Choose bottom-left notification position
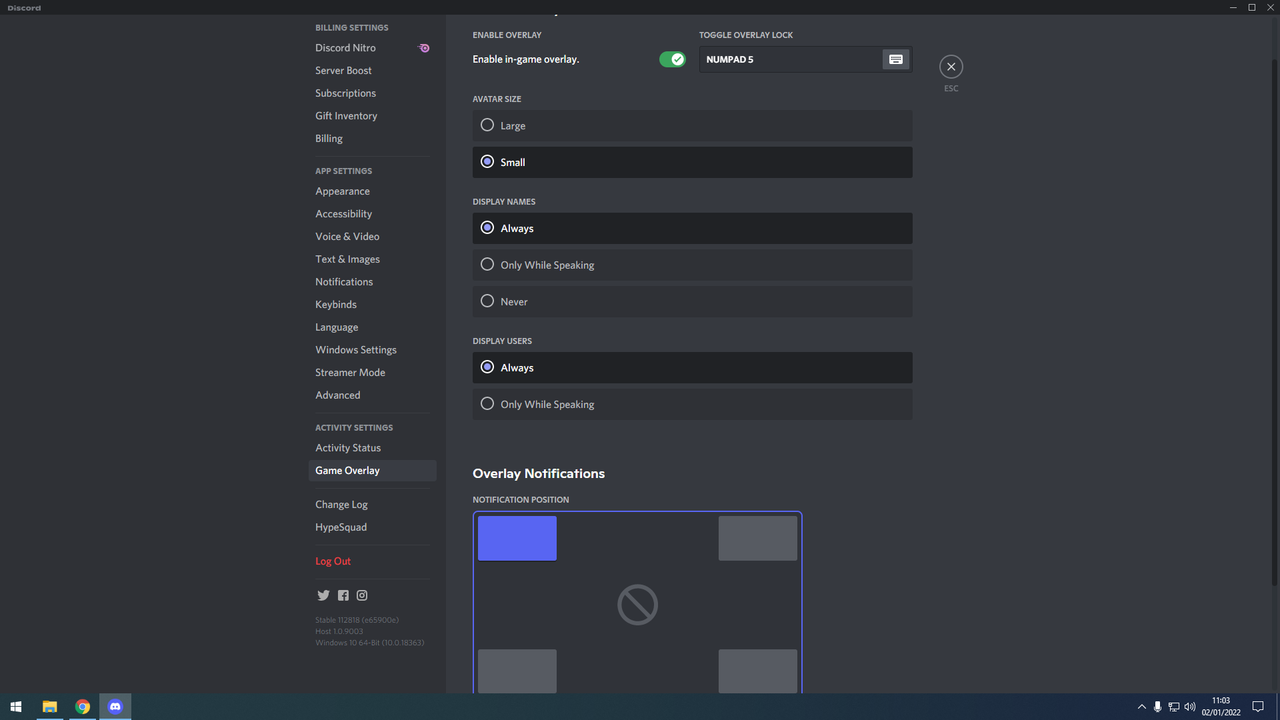 pos(517,671)
